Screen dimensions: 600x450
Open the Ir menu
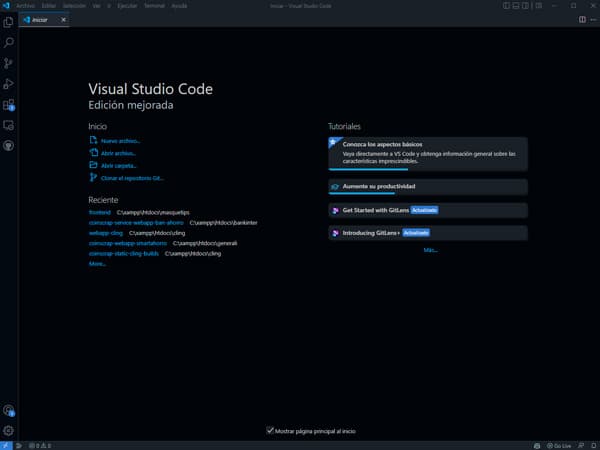pos(109,6)
